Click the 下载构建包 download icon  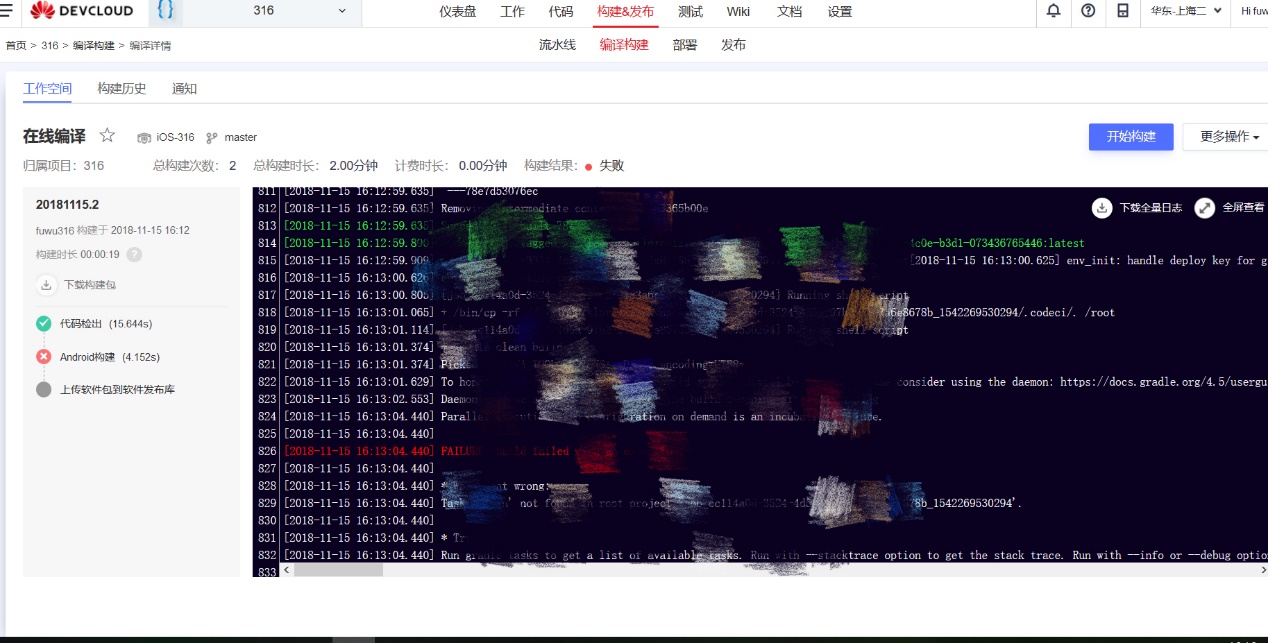click(46, 285)
